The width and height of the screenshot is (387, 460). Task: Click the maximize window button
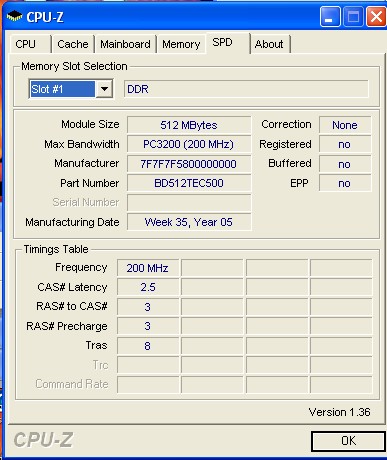coord(353,16)
